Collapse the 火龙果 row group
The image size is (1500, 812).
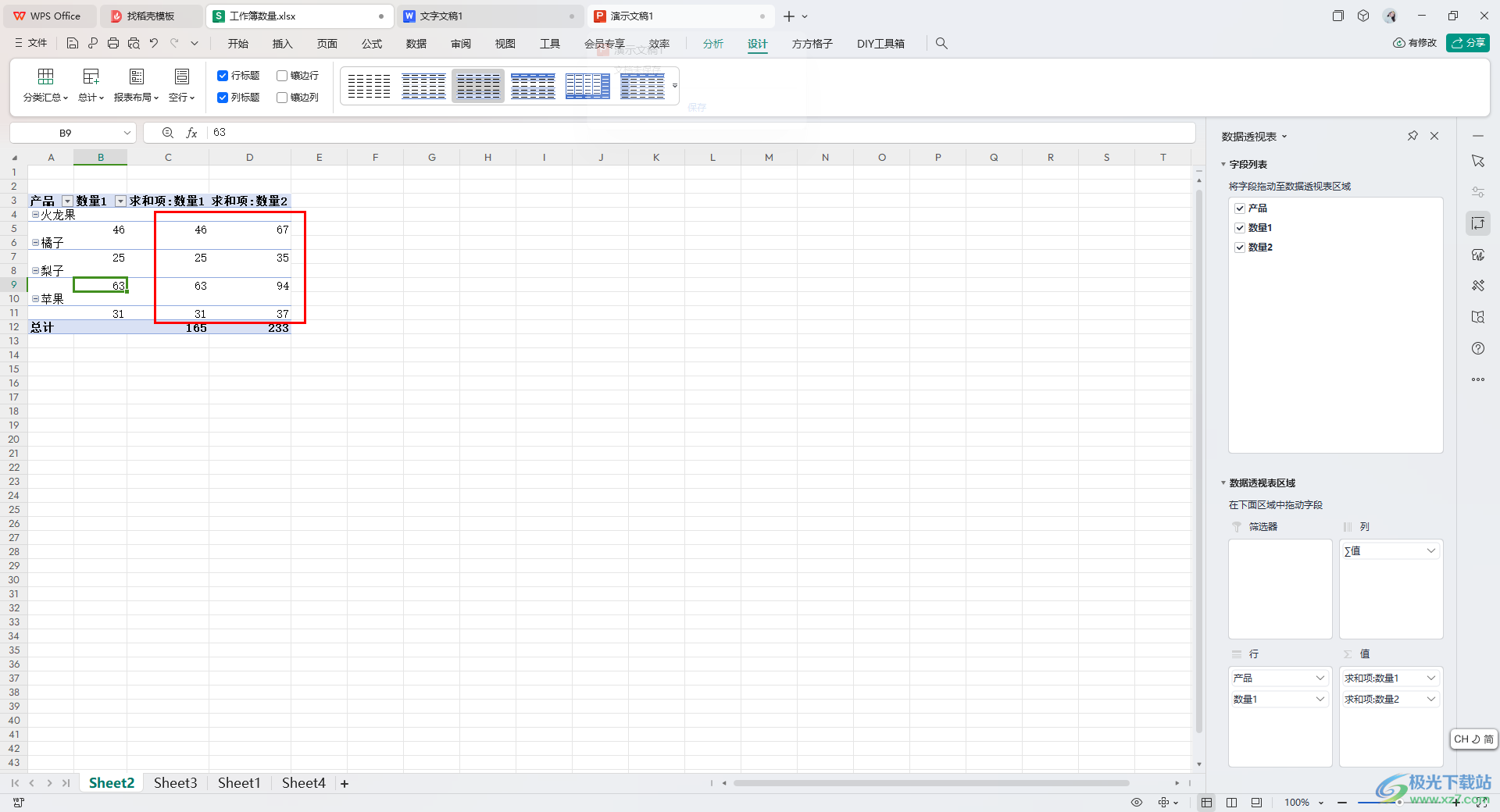click(x=35, y=215)
